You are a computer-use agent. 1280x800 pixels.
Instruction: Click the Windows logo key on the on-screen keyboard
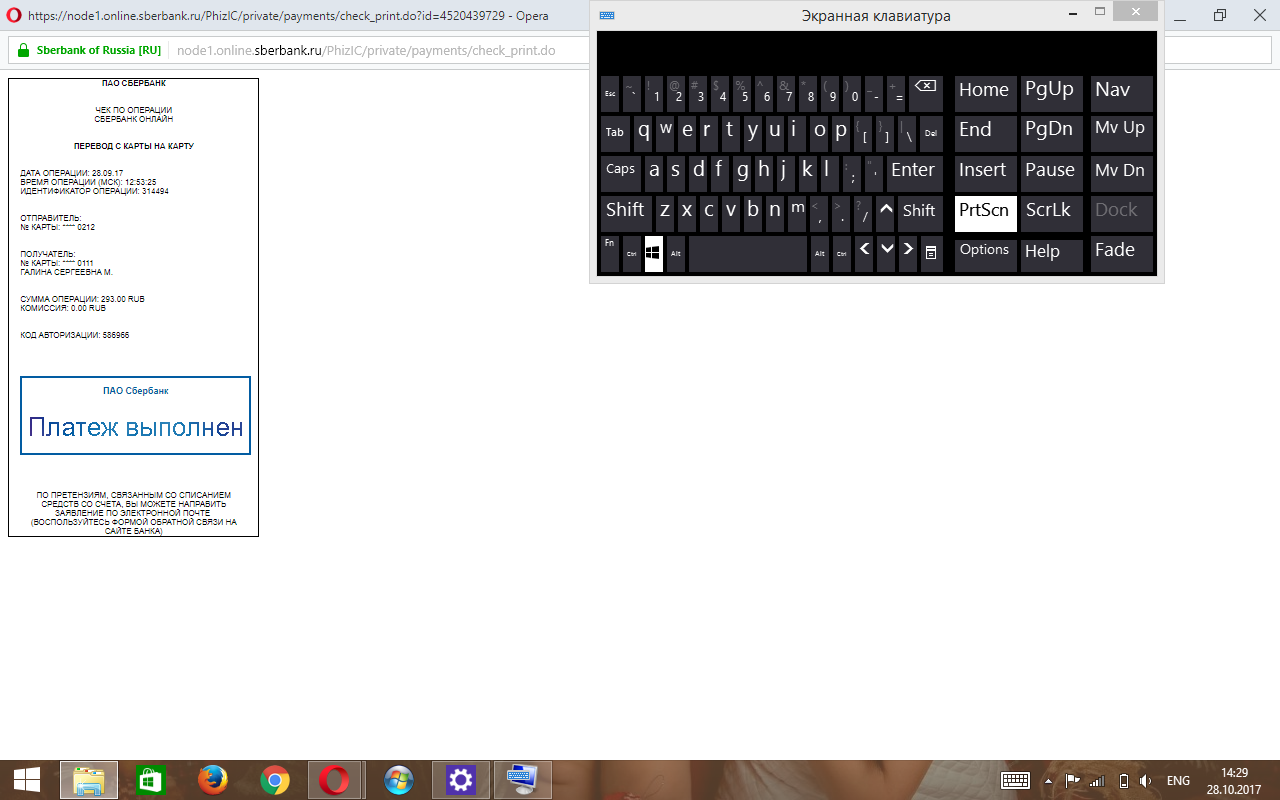pyautogui.click(x=654, y=254)
